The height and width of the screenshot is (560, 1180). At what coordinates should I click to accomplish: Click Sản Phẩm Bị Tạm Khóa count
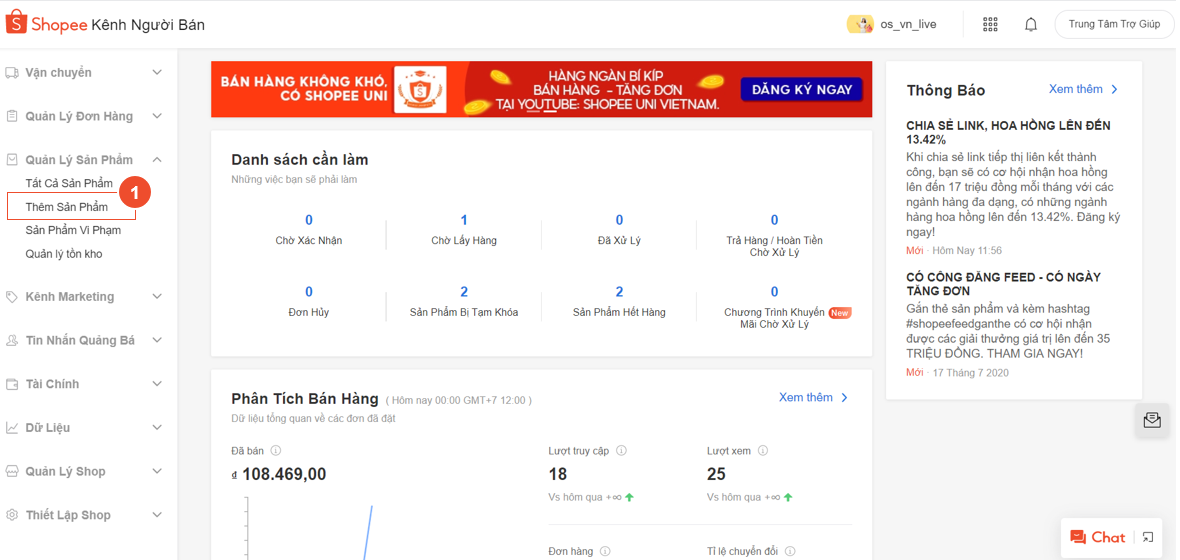click(x=464, y=292)
